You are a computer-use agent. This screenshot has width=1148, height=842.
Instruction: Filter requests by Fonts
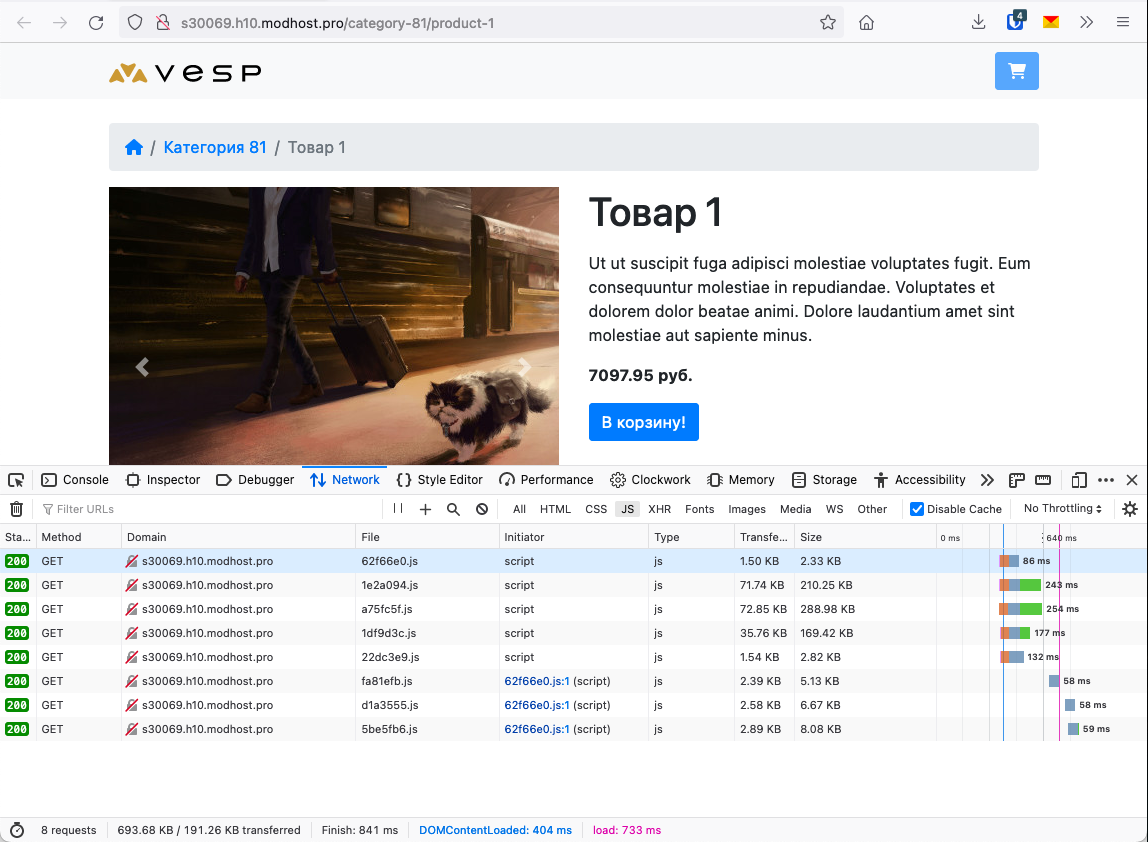pyautogui.click(x=699, y=509)
